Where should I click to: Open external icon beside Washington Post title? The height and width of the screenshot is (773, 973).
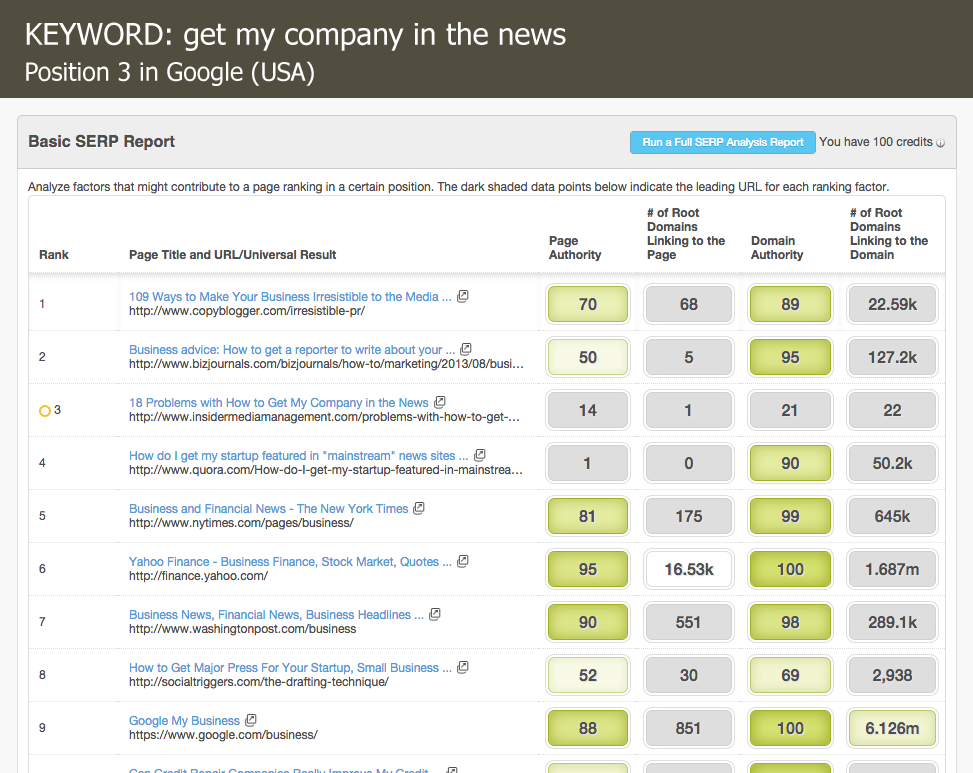point(434,614)
